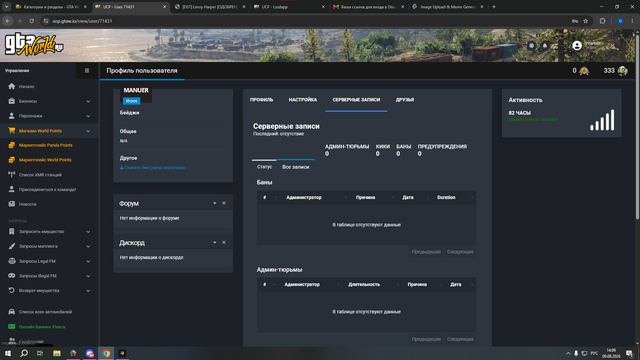Click the Fleeca online banking icon
640x360 pixels.
pyautogui.click(x=11, y=327)
